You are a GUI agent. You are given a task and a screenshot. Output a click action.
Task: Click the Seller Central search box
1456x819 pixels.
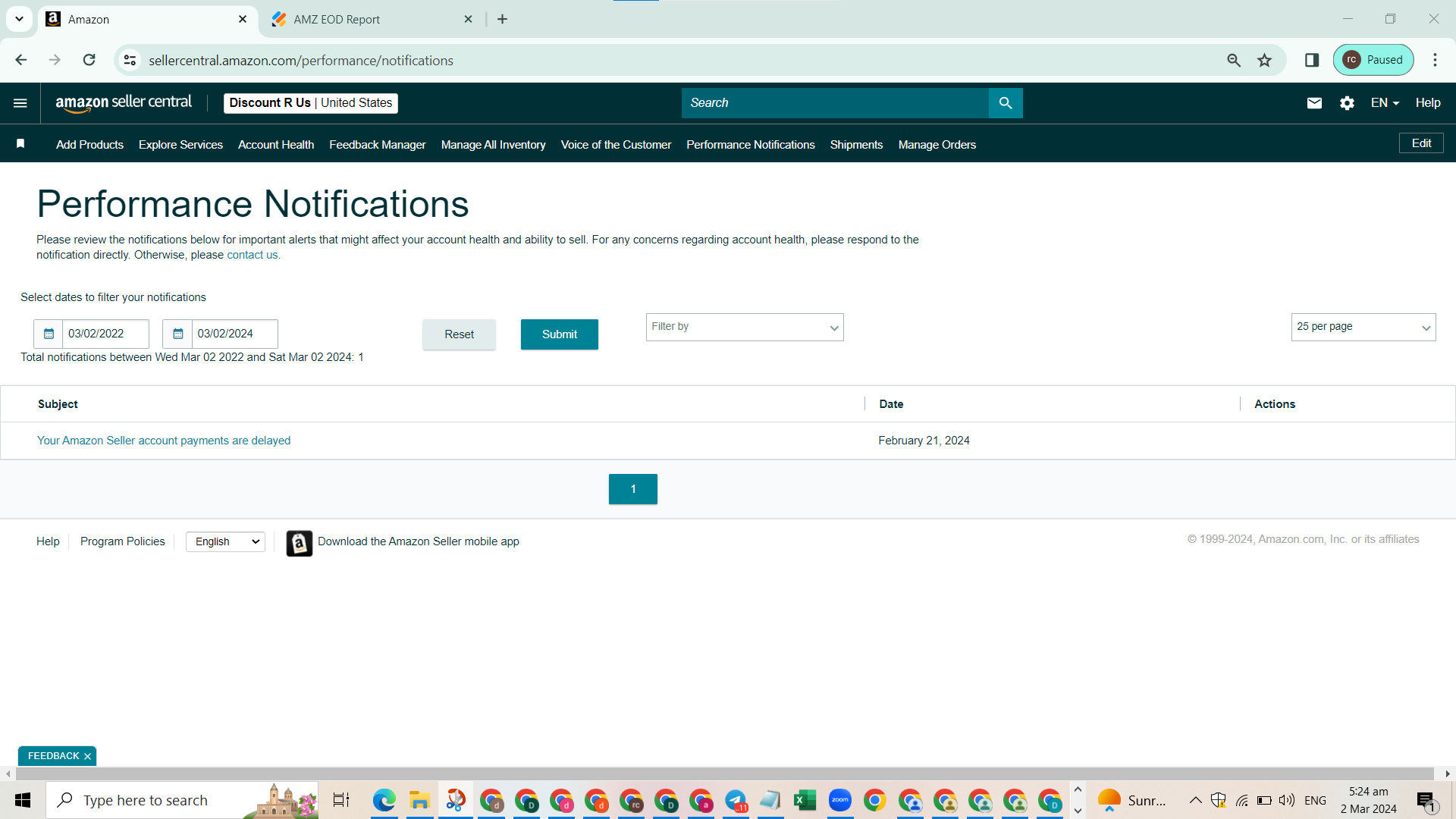coord(835,103)
